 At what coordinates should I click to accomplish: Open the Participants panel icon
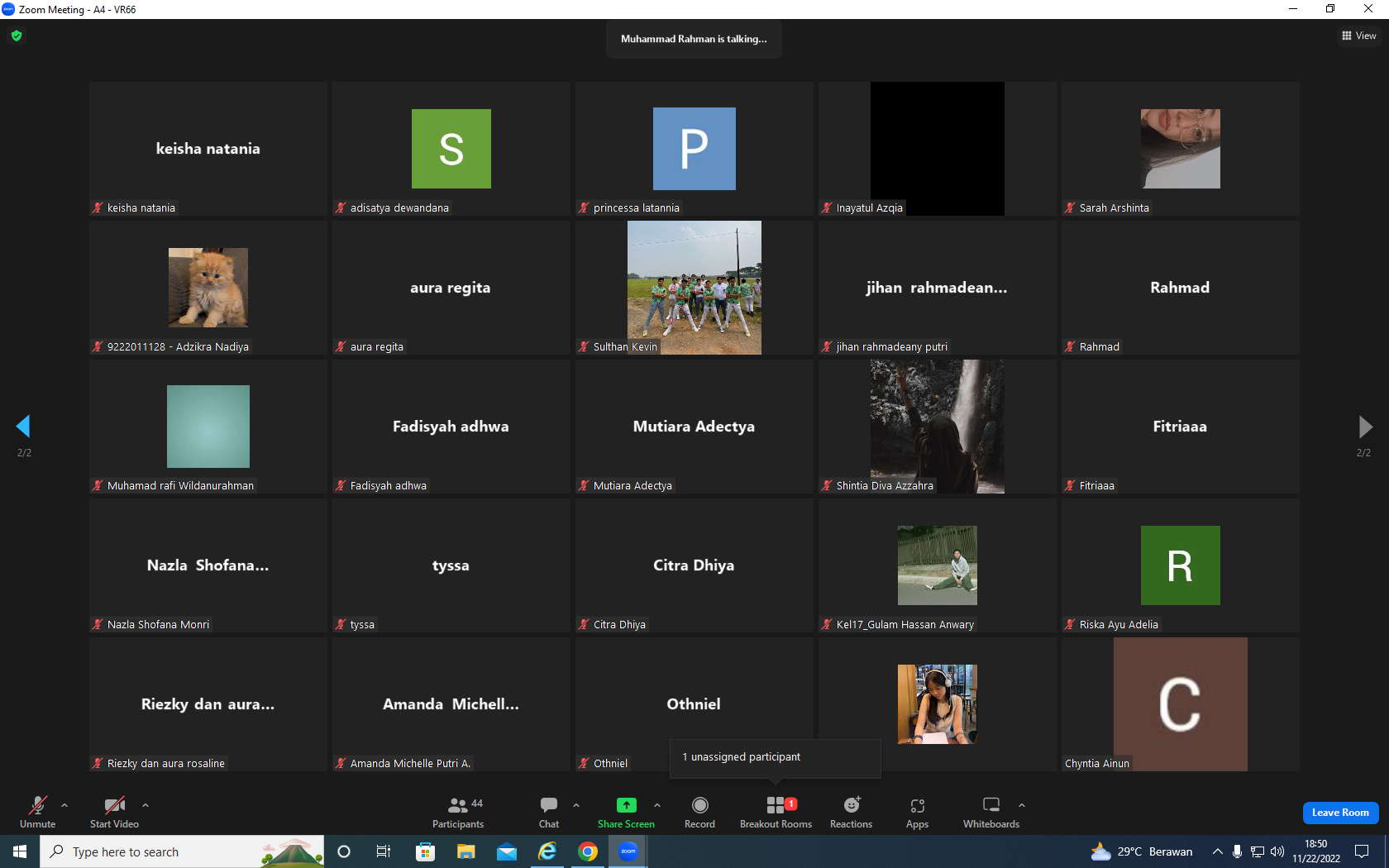coord(458,805)
